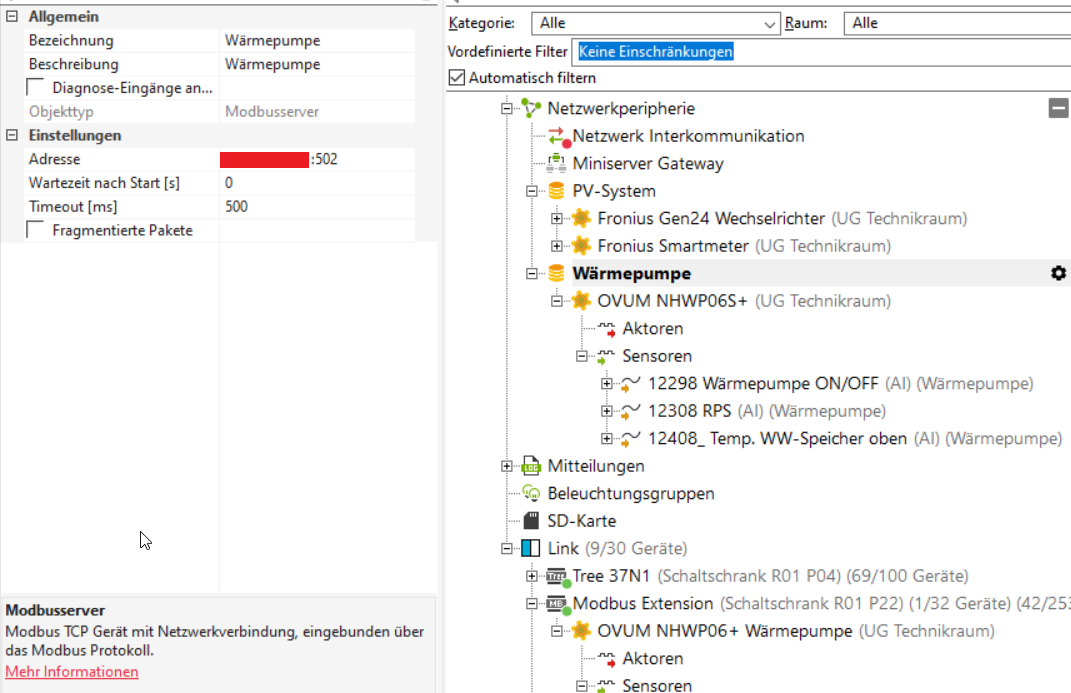Click the minus button beside Netzwerkperipherie
The height and width of the screenshot is (693, 1071).
[x=1058, y=108]
